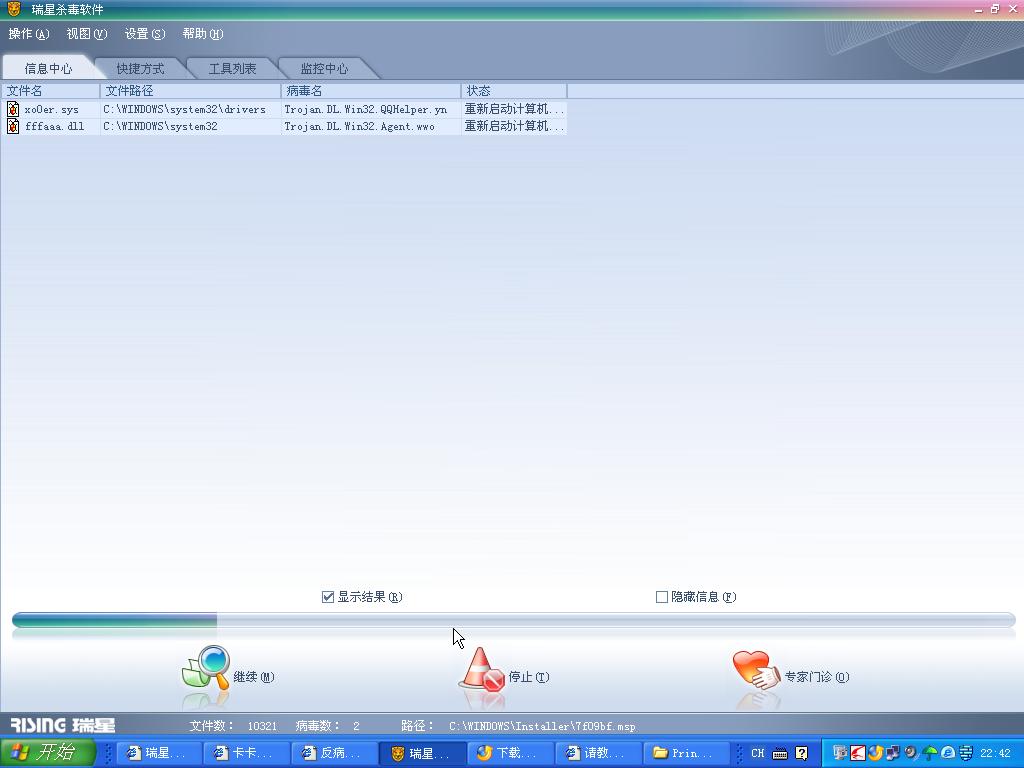Sort by the 文件名 column header
1024x768 pixels.
[50, 91]
